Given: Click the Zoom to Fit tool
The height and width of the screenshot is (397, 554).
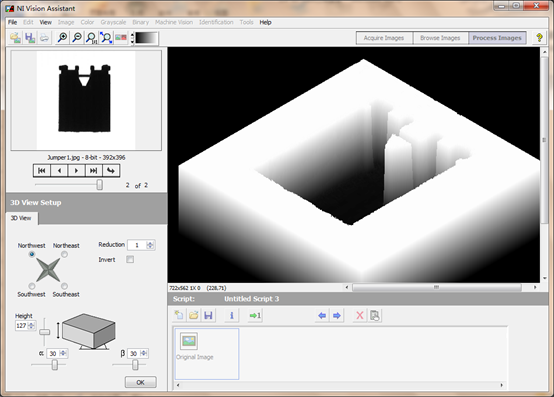Looking at the screenshot, I should (x=106, y=38).
